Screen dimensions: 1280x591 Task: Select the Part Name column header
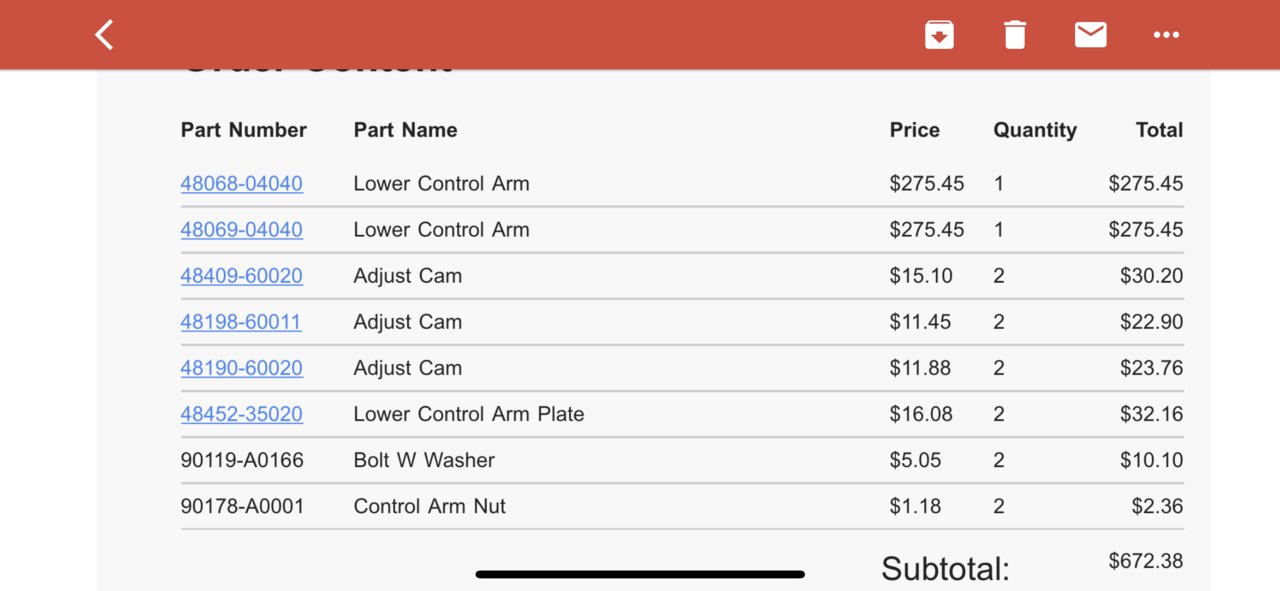[405, 130]
